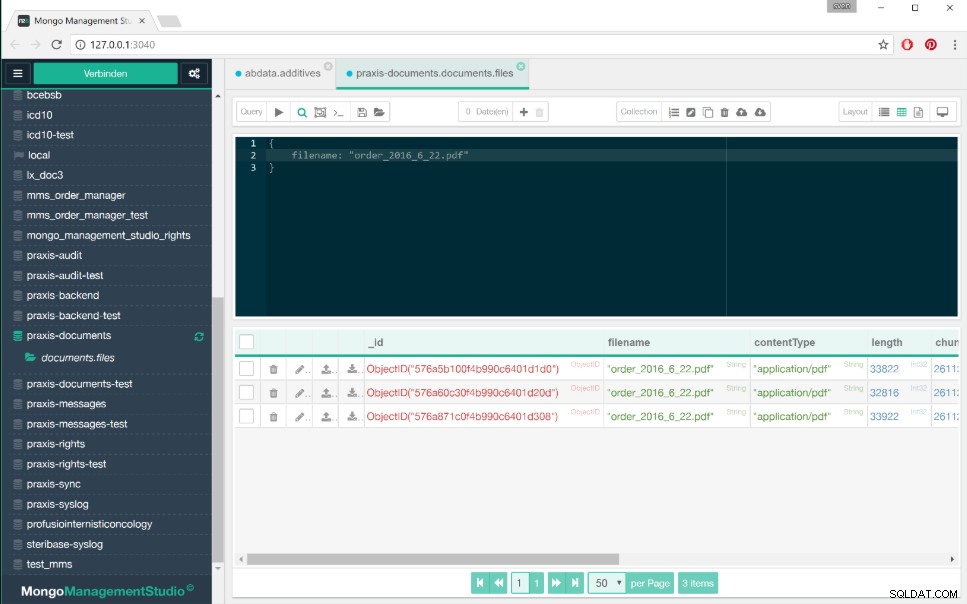Upload file for row ID ending 1d308

point(327,417)
